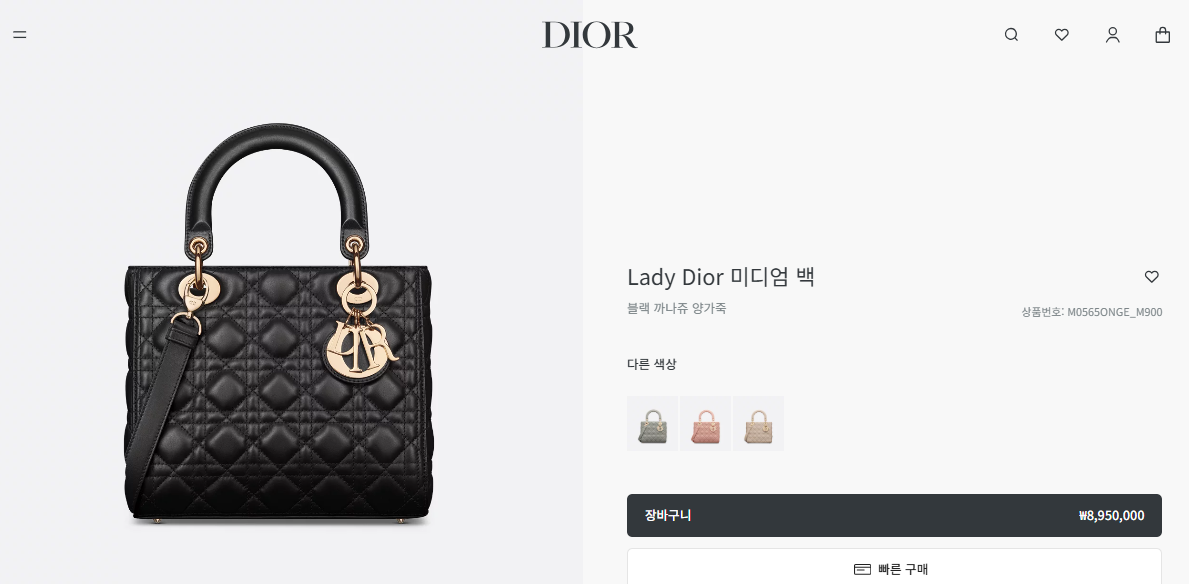Click the Lady Dior 미디엄 백 title
This screenshot has height=584, width=1189.
click(x=720, y=277)
